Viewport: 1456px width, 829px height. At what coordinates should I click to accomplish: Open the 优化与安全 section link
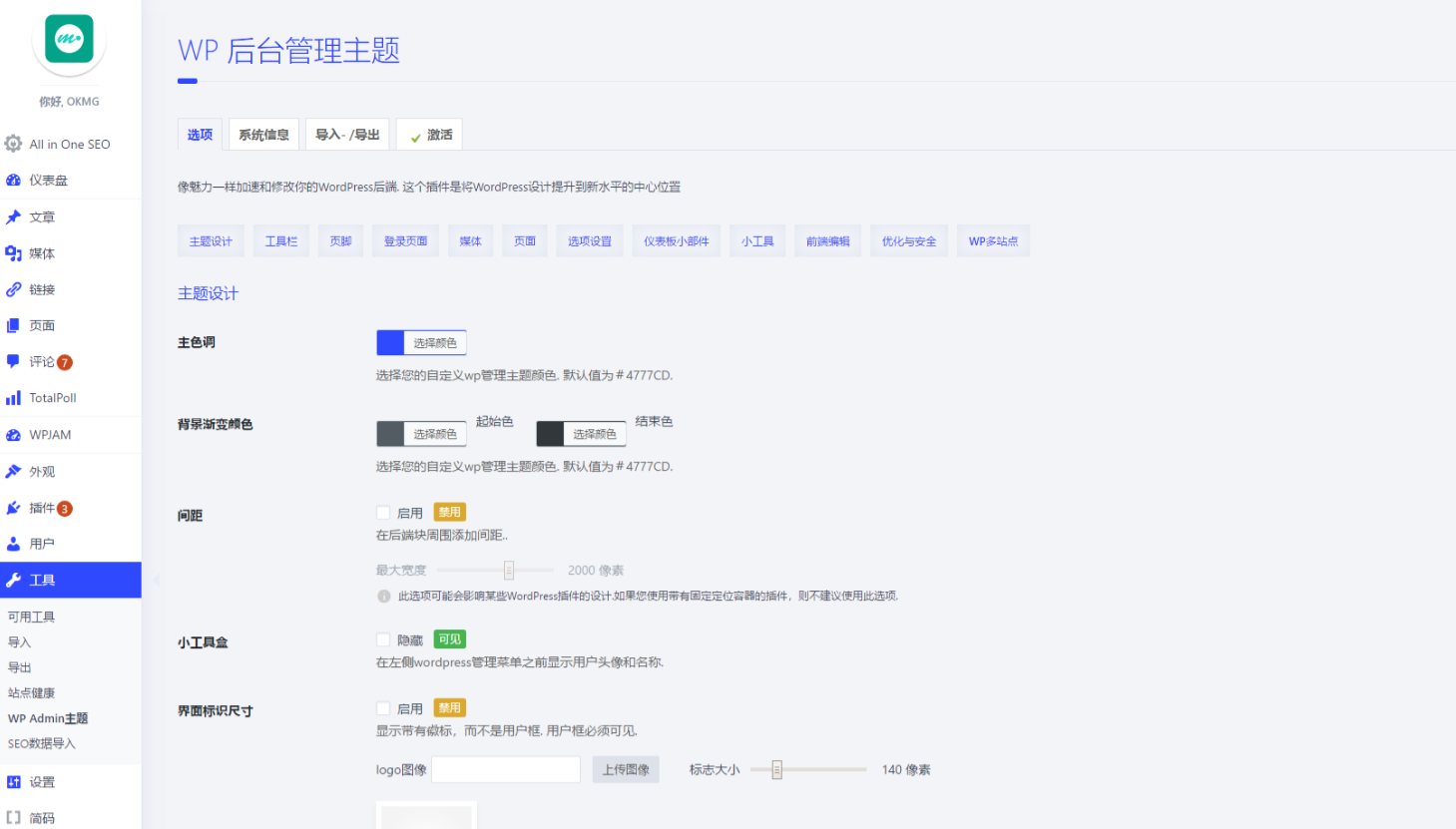[908, 240]
